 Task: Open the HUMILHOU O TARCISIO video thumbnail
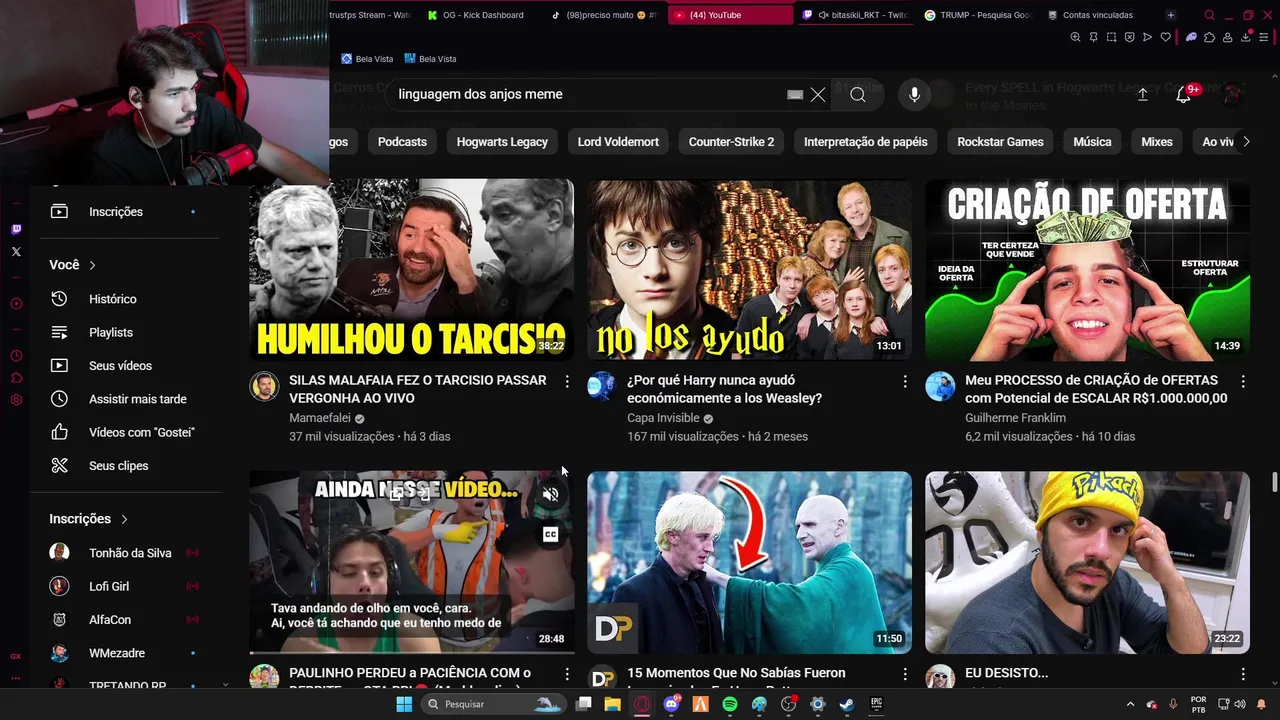click(411, 270)
